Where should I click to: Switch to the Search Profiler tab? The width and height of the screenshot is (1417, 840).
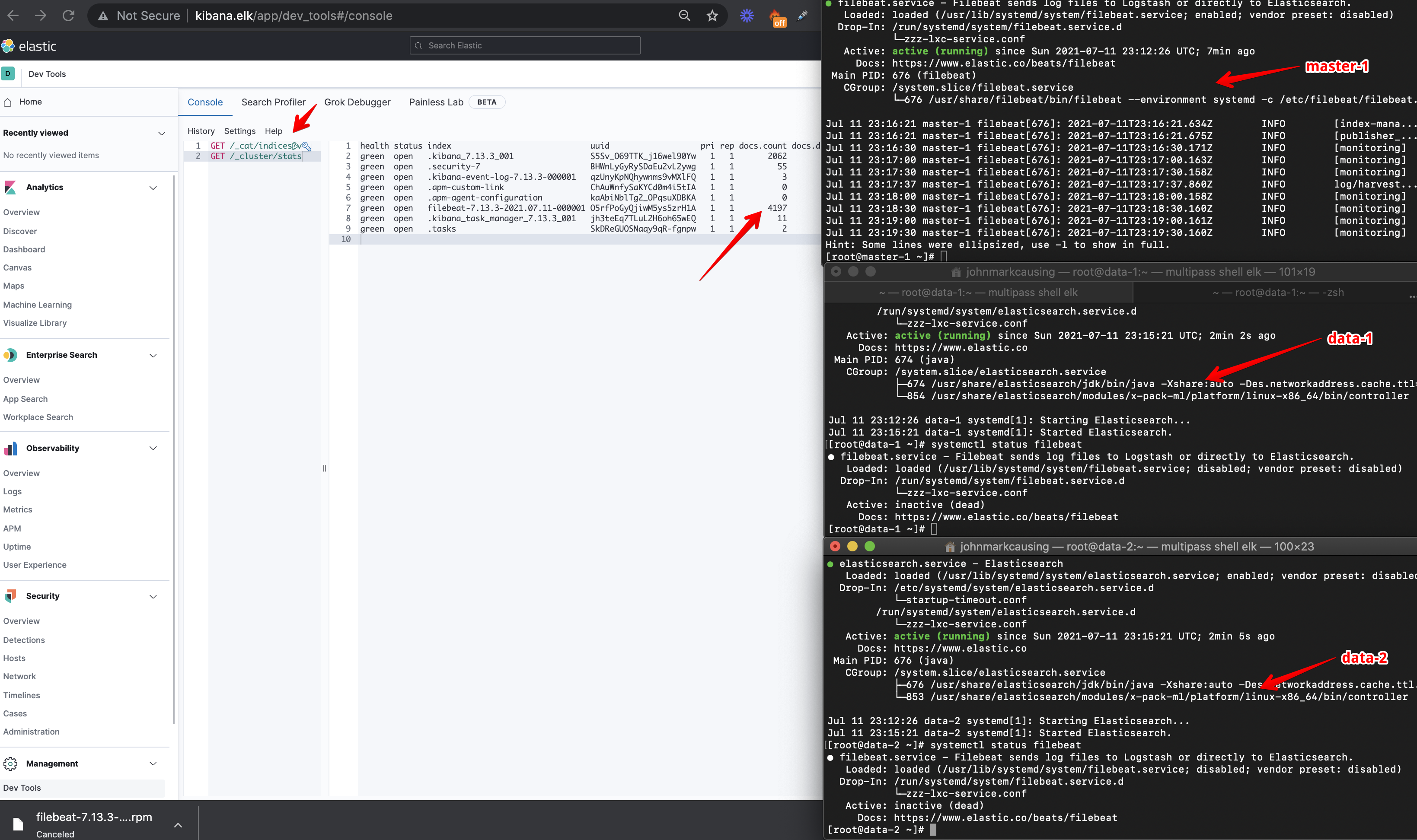click(x=274, y=102)
